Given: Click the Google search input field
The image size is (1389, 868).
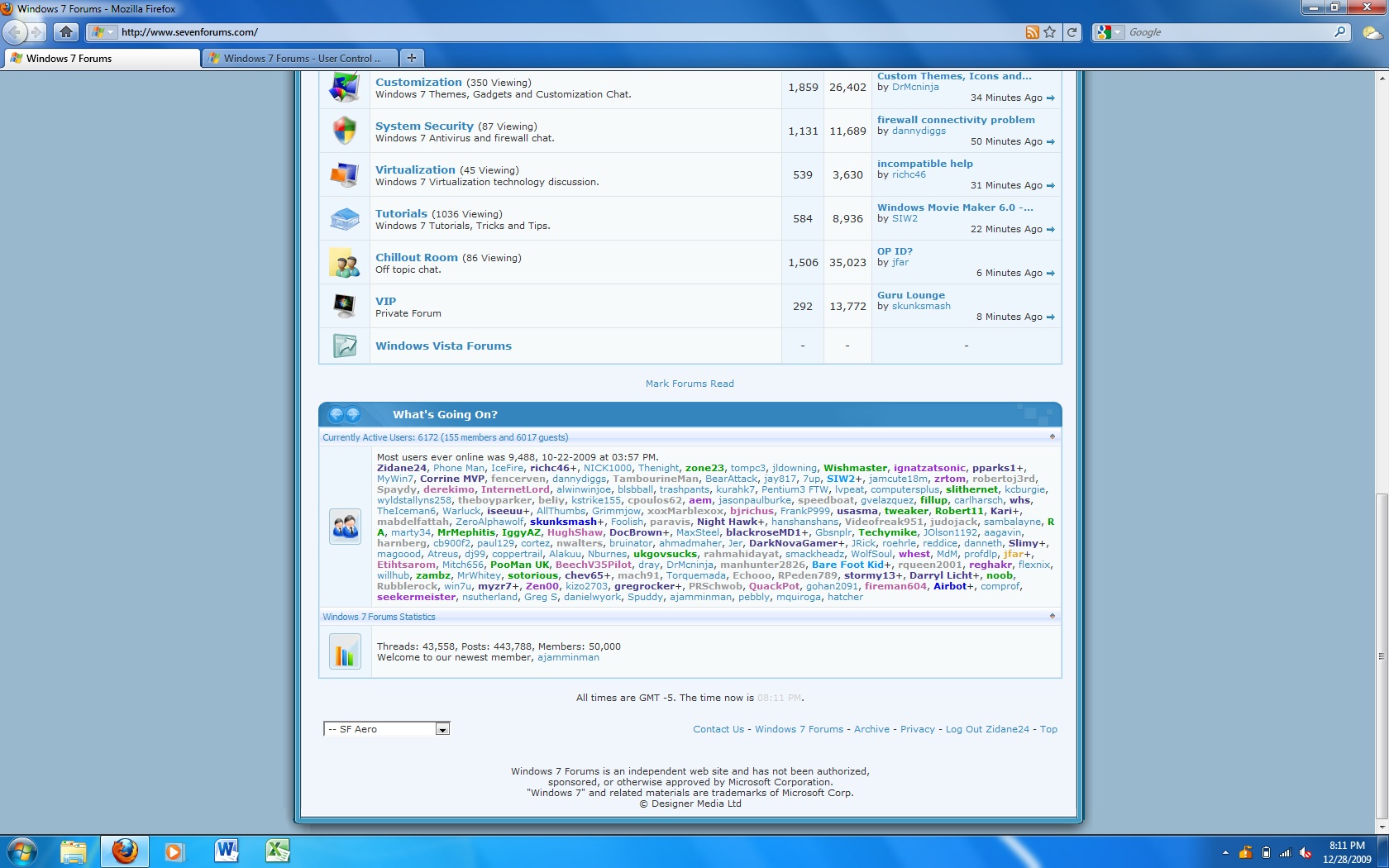Looking at the screenshot, I should 1229,32.
